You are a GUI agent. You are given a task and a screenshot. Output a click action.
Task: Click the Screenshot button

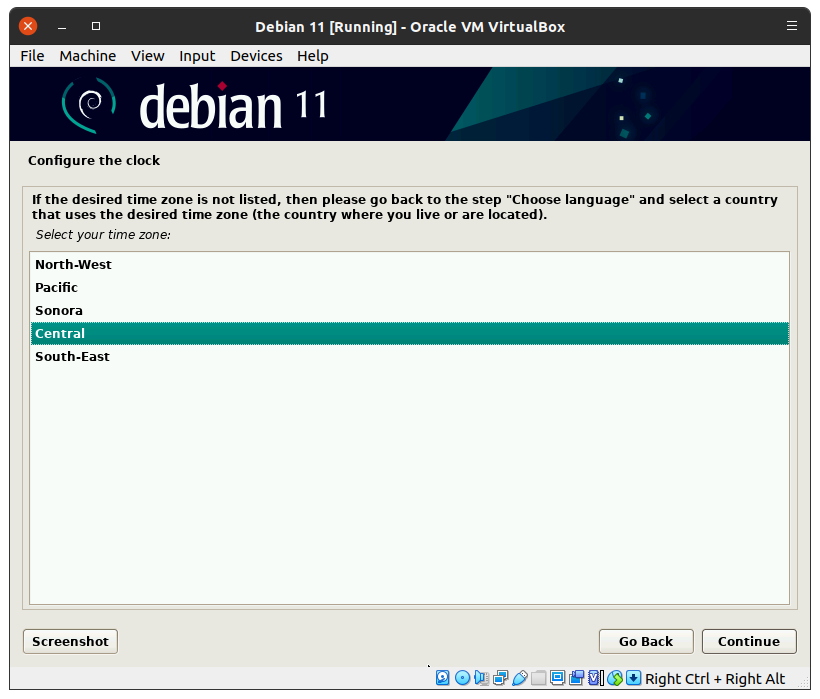[x=70, y=641]
